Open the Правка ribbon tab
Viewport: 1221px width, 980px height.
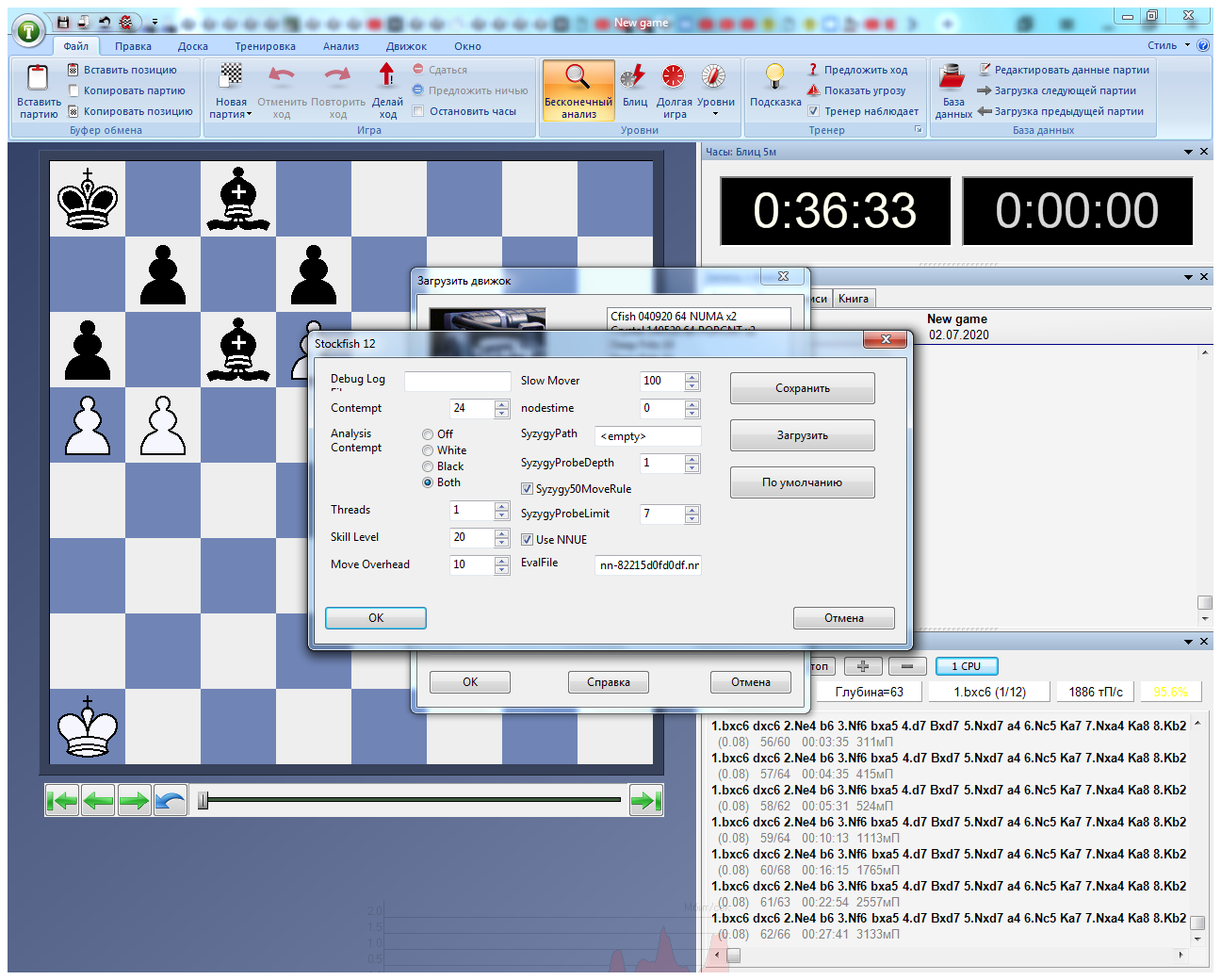[133, 46]
